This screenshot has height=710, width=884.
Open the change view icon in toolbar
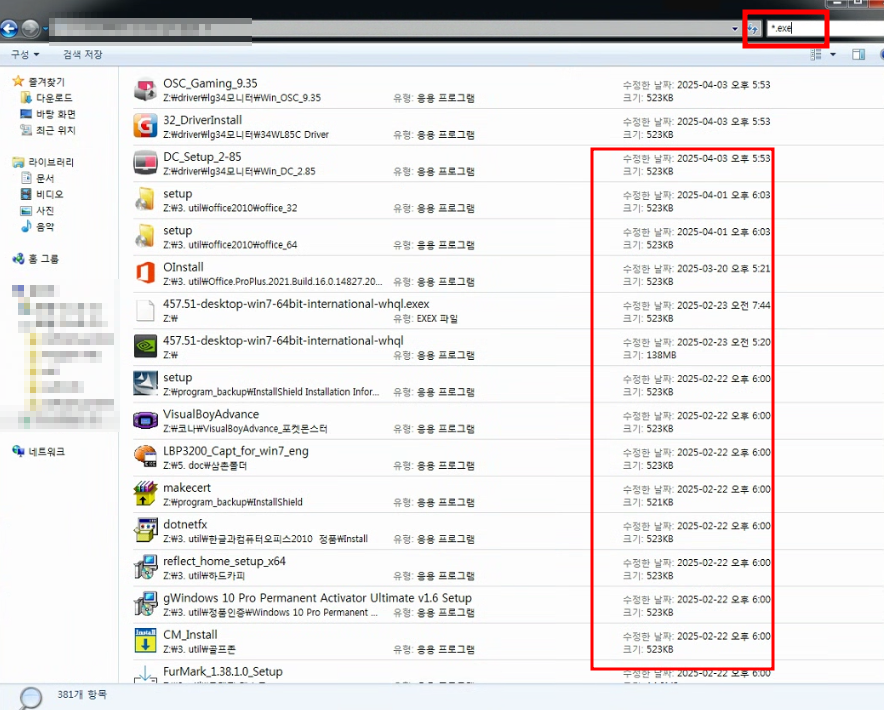click(816, 55)
